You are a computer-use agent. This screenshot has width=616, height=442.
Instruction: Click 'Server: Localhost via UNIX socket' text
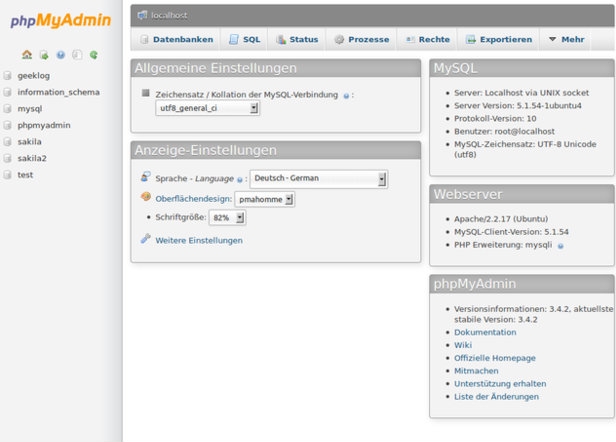click(x=521, y=93)
